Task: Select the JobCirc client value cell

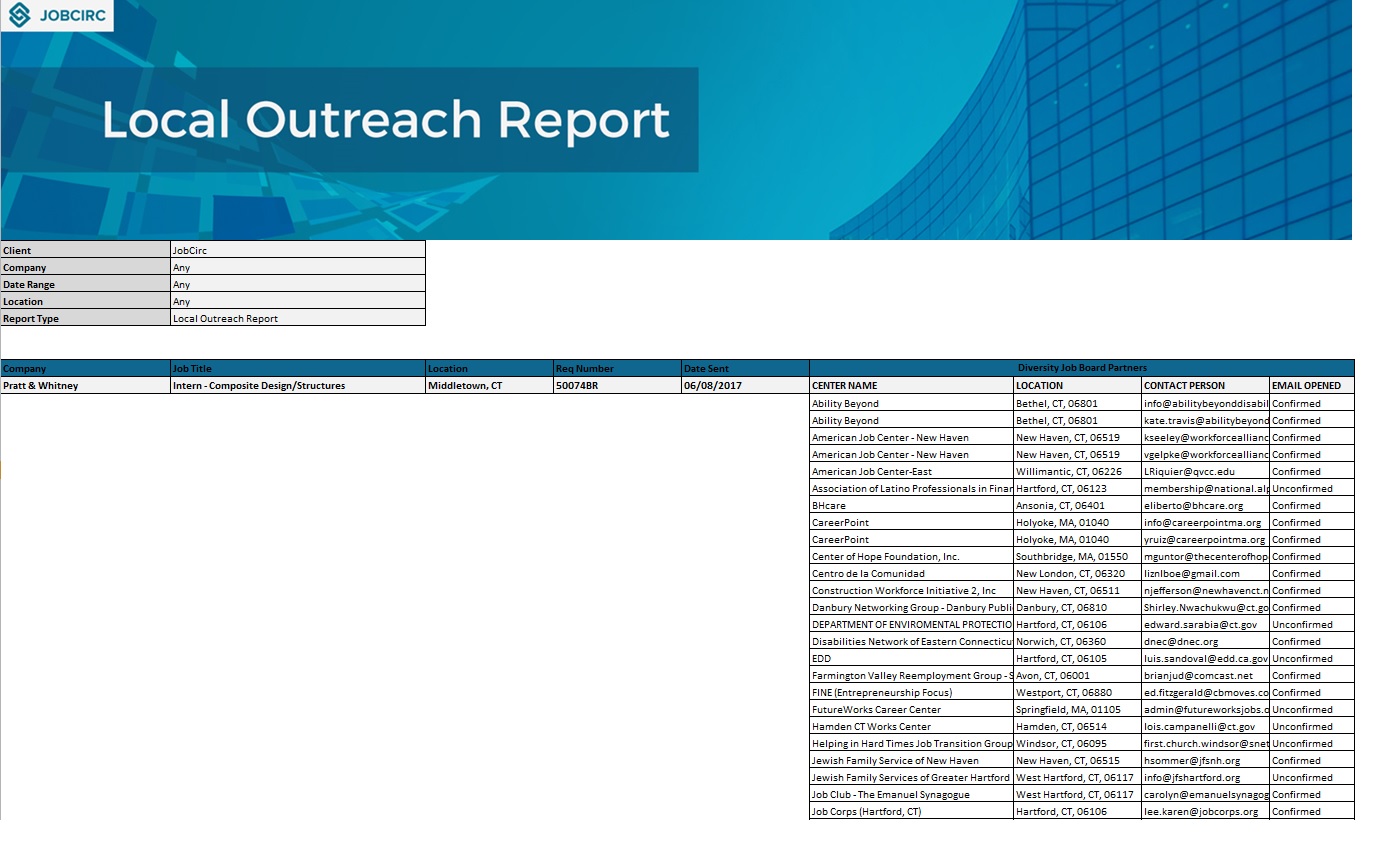Action: click(x=298, y=250)
